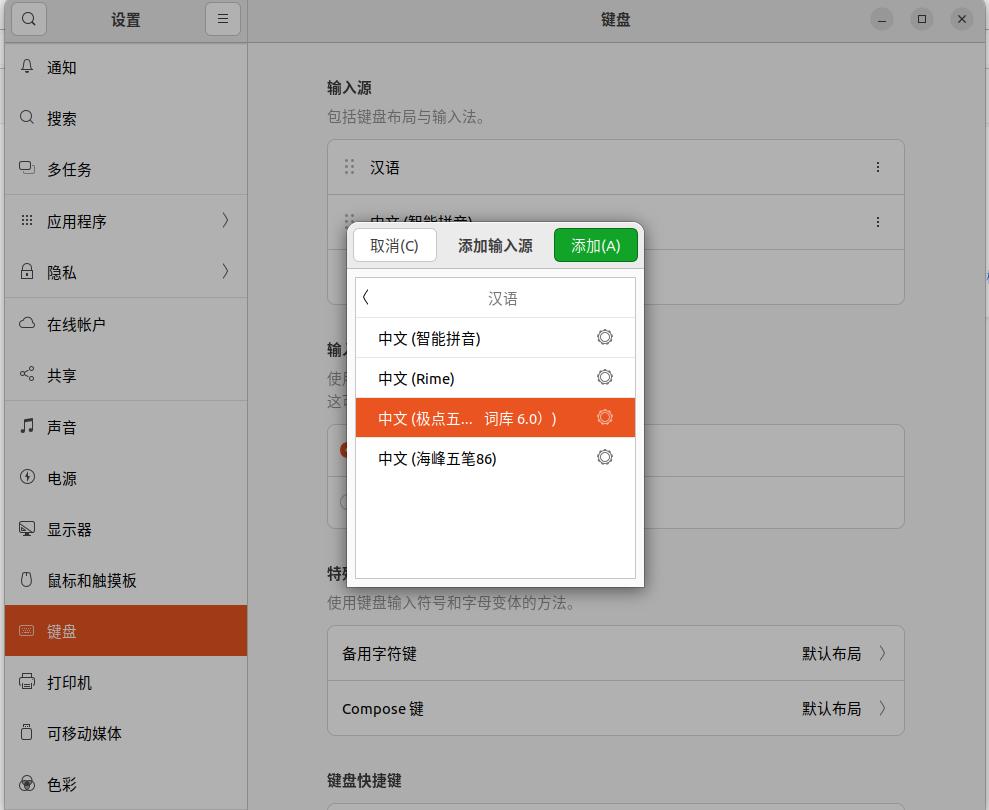The image size is (989, 810).
Task: Click the 声音 speaker icon in sidebar
Action: click(x=27, y=427)
